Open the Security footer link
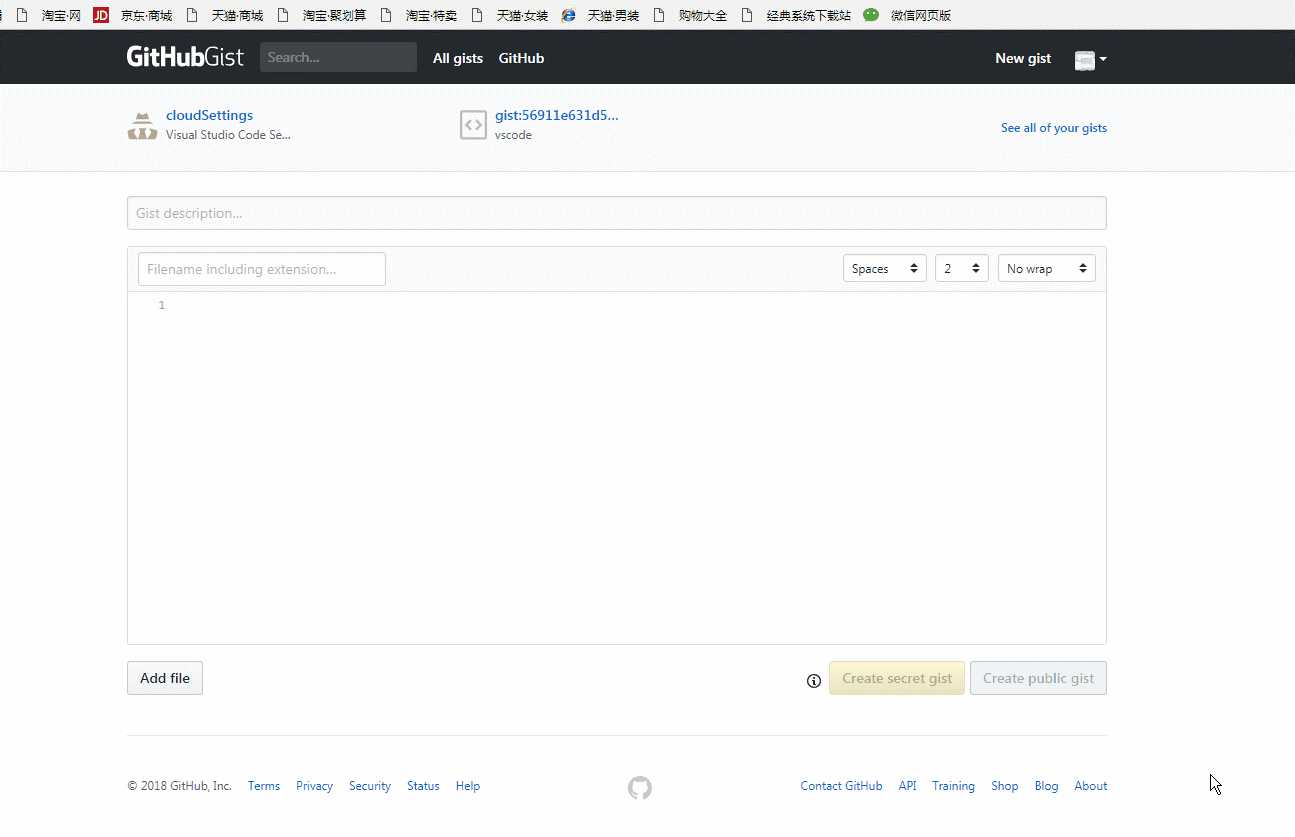This screenshot has width=1295, height=837. coord(370,786)
